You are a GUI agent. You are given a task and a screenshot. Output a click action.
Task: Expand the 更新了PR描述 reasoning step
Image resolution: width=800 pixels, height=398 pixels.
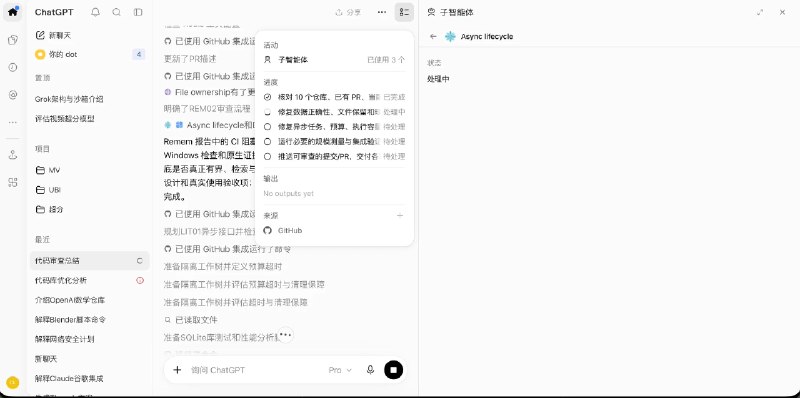coord(190,59)
